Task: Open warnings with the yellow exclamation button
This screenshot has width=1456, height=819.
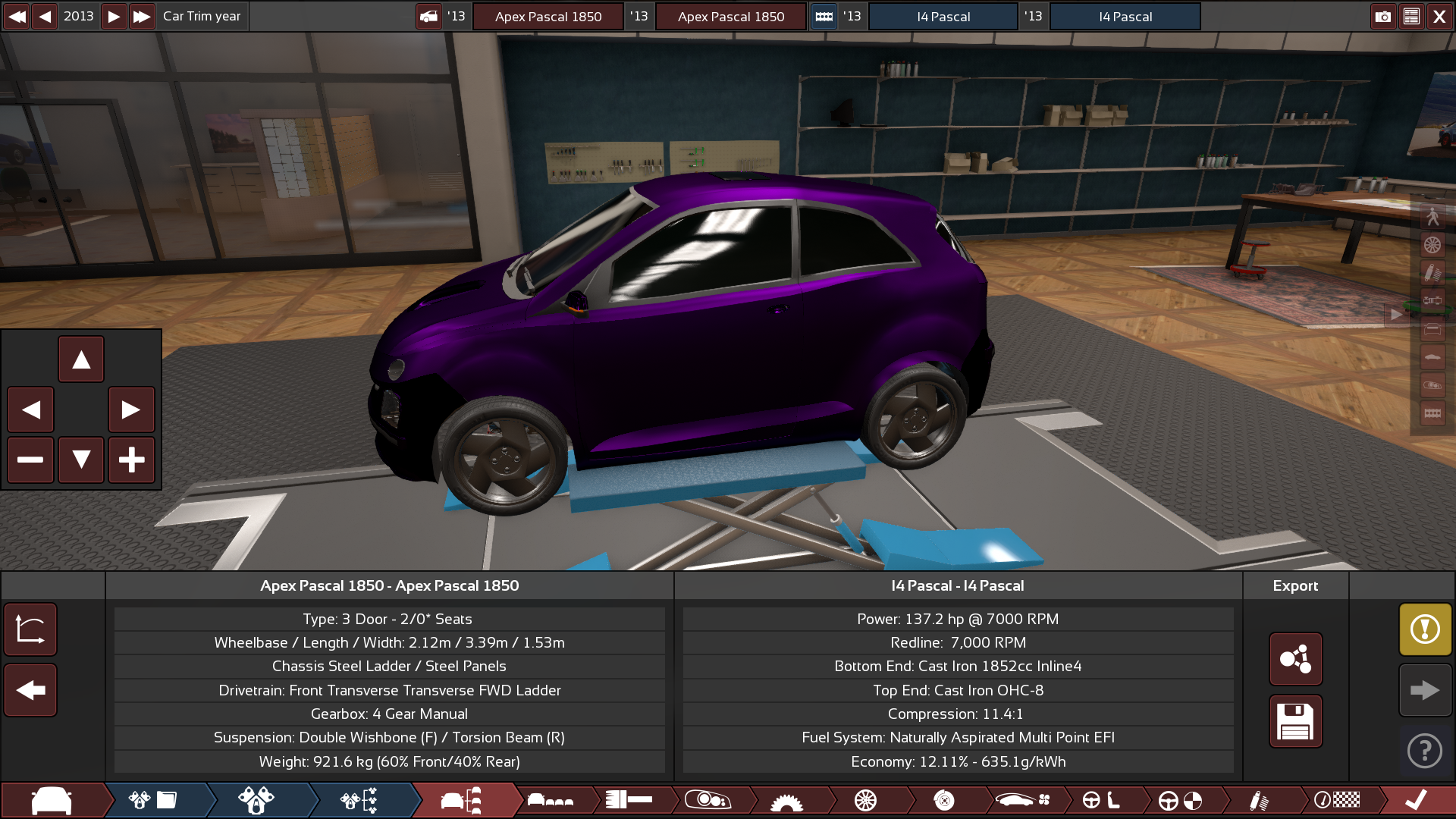Action: (x=1425, y=629)
